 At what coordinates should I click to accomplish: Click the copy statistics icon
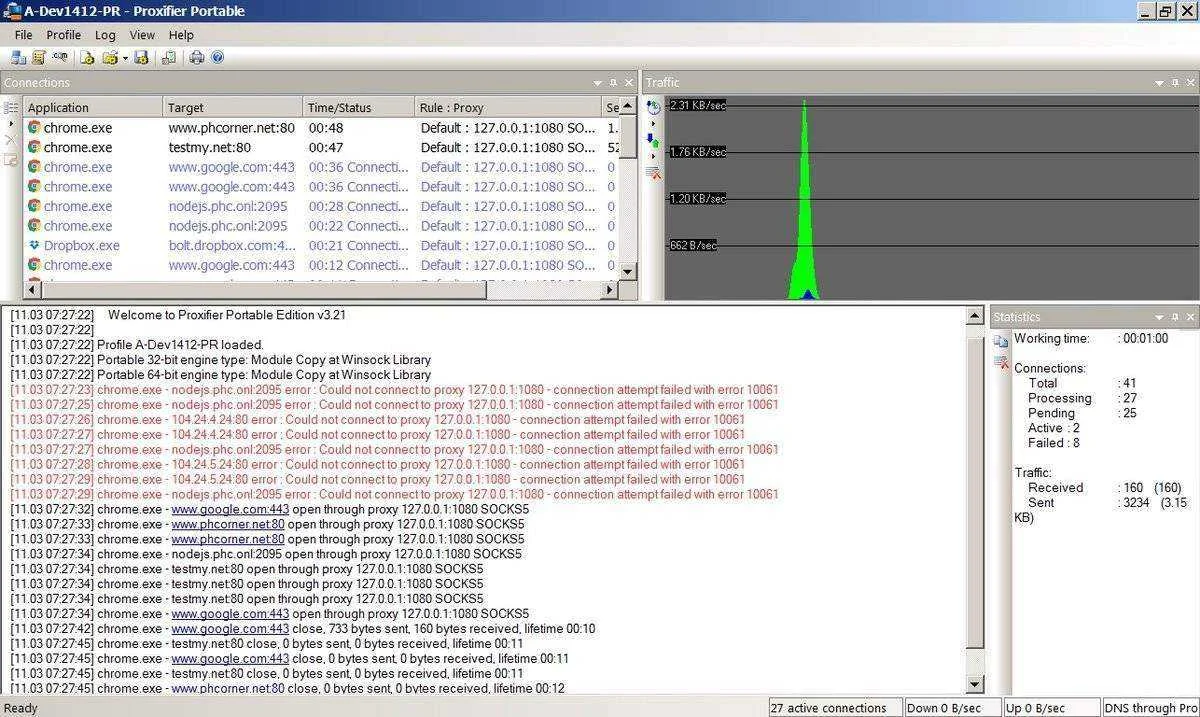1001,341
